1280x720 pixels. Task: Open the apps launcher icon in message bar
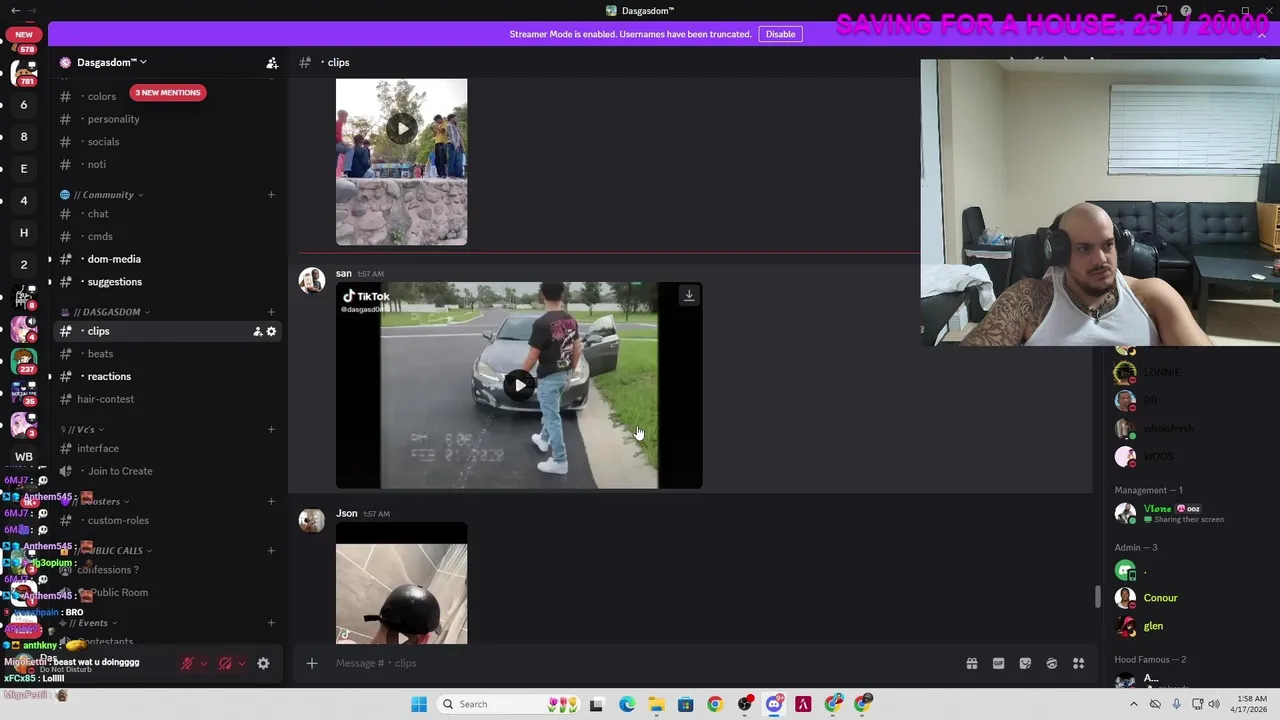[1079, 663]
